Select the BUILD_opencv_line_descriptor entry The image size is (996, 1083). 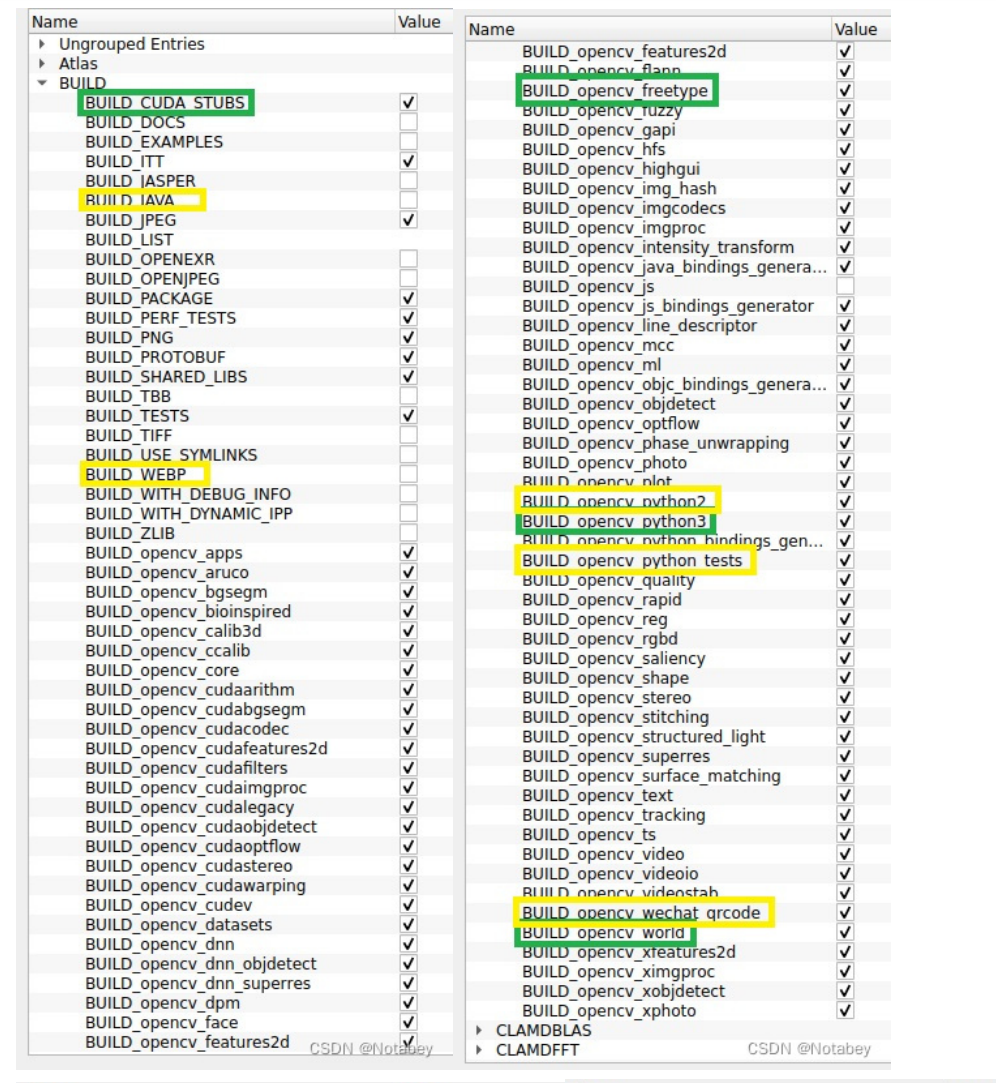click(x=640, y=325)
